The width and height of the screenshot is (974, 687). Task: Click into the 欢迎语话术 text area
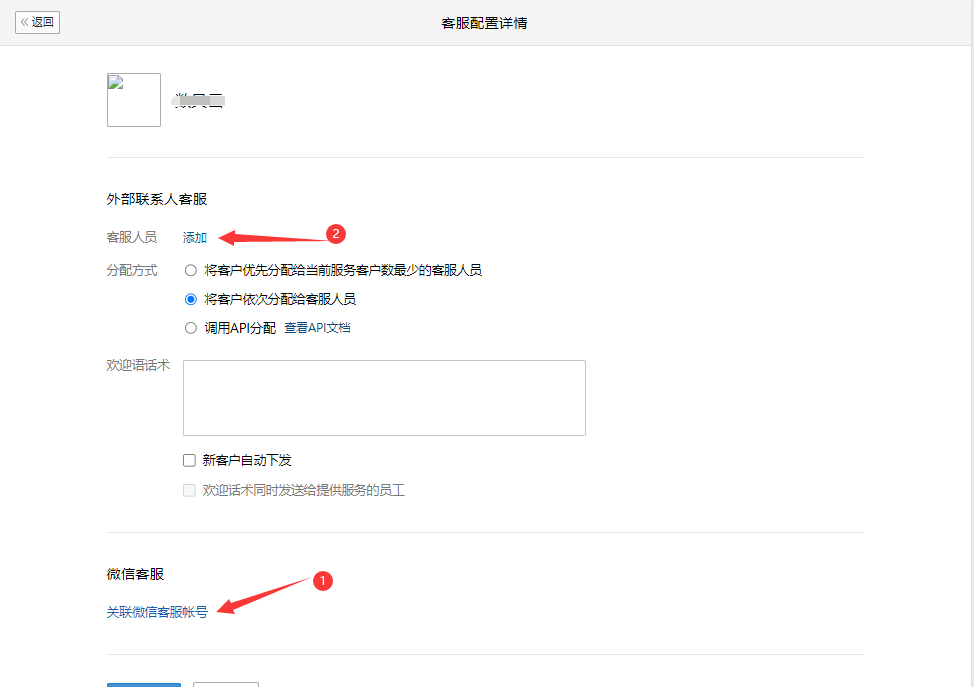(x=384, y=398)
